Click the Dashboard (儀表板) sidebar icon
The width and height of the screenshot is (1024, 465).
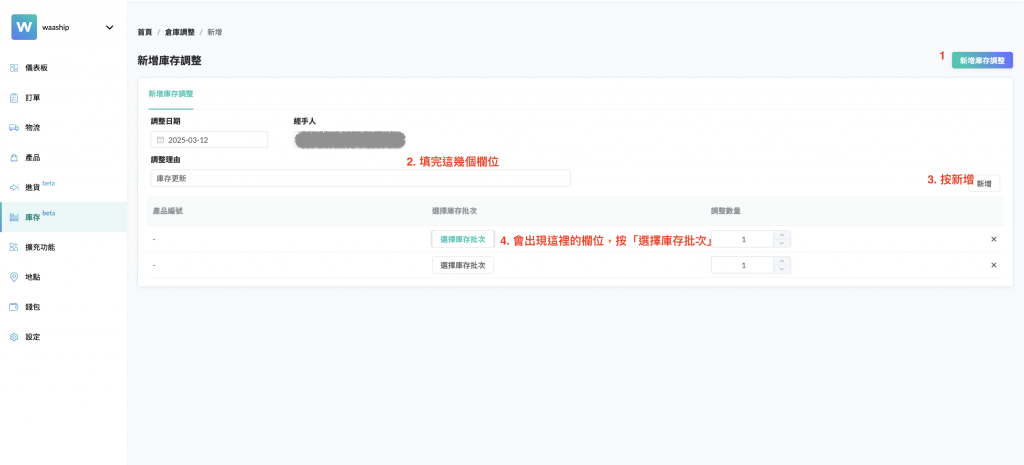pyautogui.click(x=14, y=68)
